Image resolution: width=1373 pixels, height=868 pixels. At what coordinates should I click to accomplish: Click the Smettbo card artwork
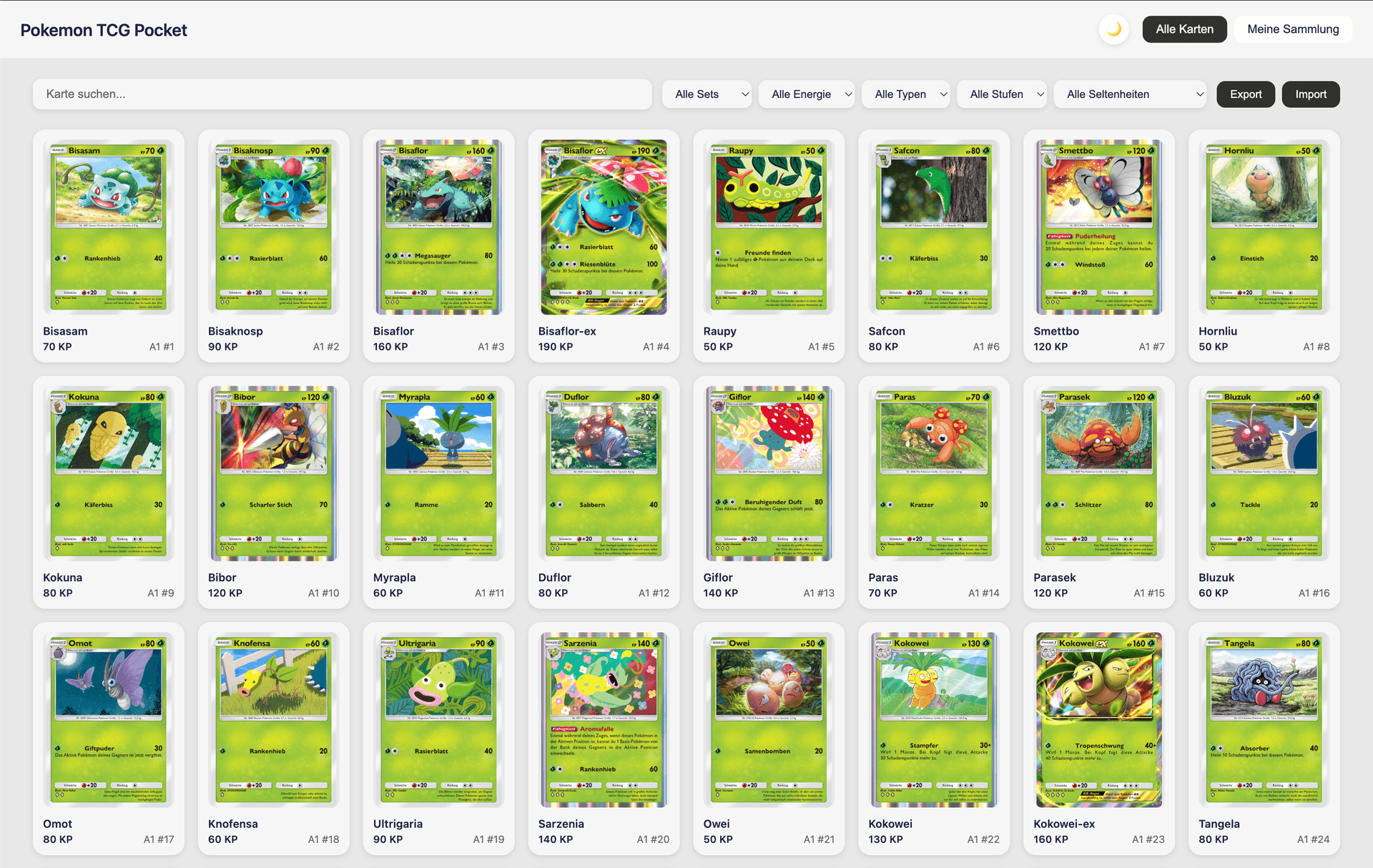coord(1099,227)
